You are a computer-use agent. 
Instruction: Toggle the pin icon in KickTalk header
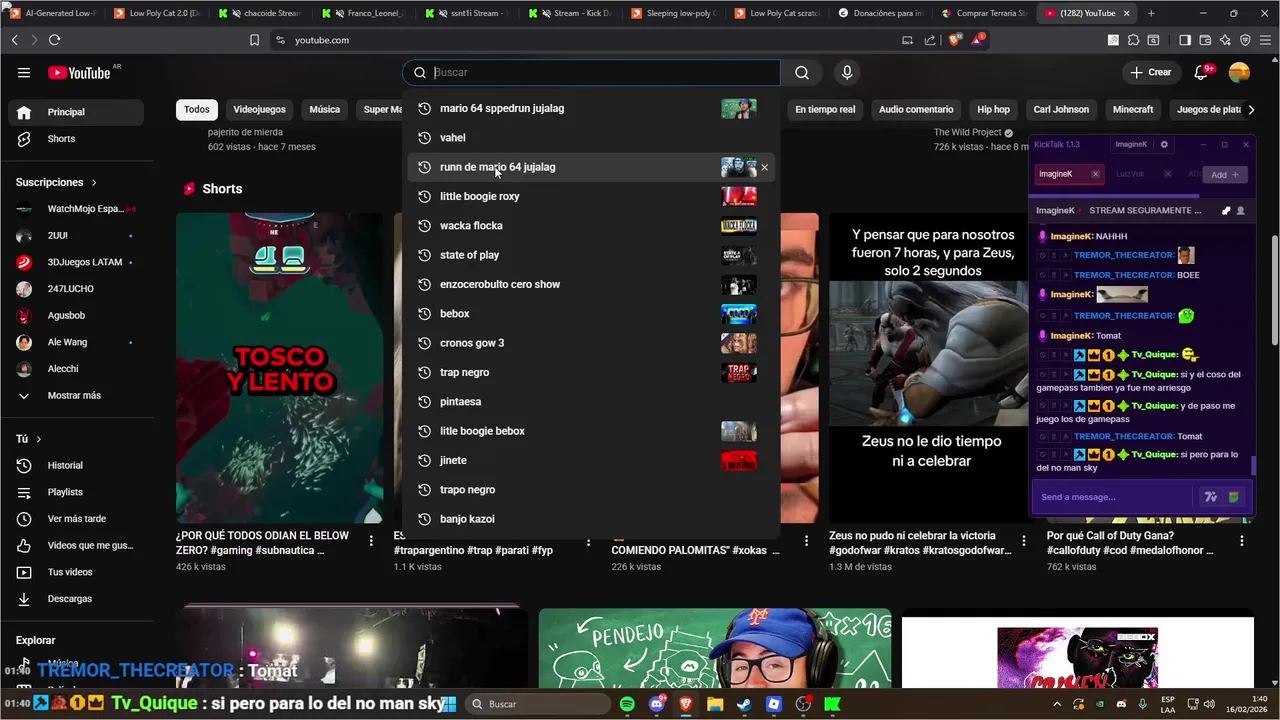pyautogui.click(x=1226, y=211)
